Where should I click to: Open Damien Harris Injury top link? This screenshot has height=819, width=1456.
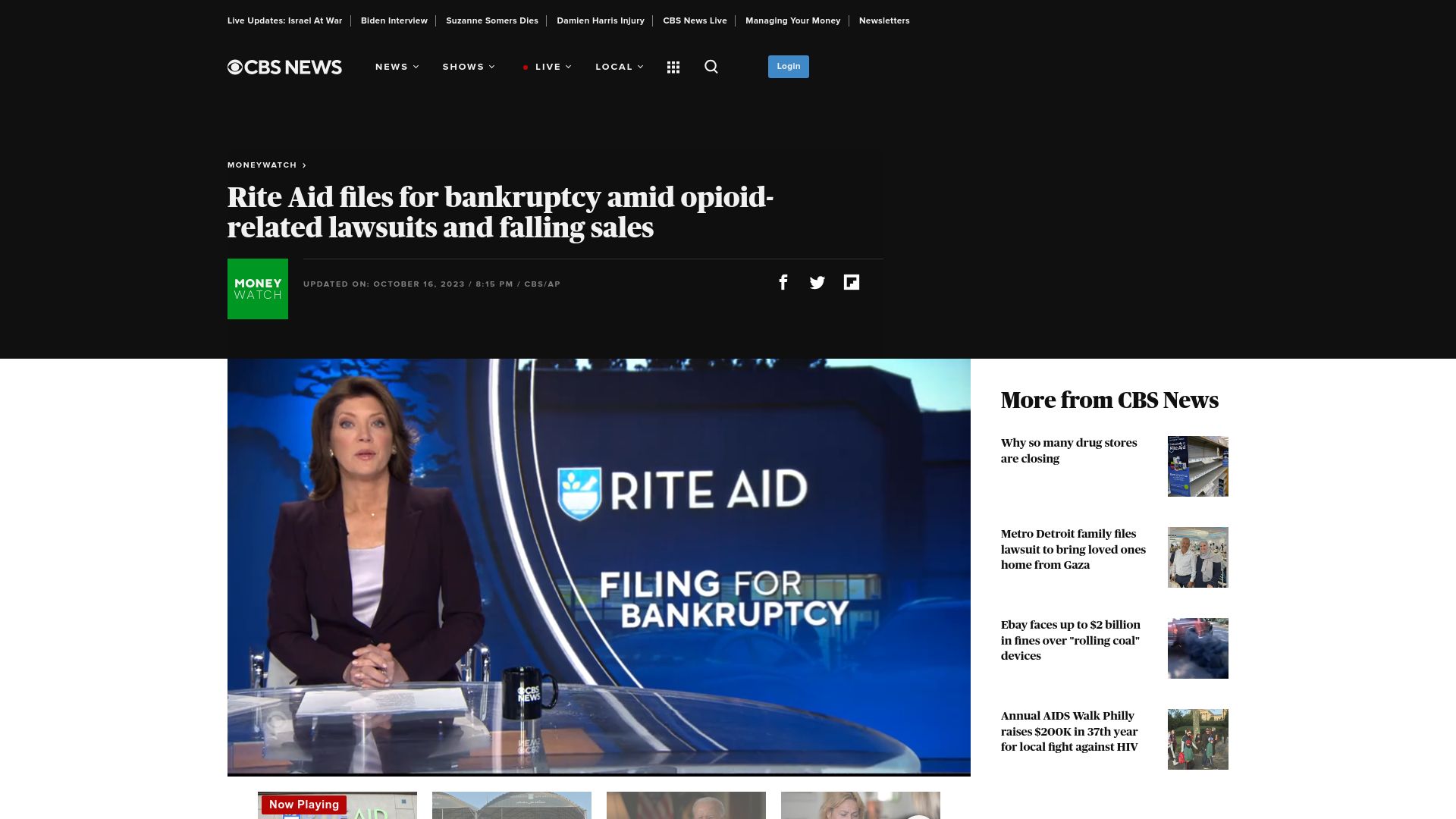601,20
